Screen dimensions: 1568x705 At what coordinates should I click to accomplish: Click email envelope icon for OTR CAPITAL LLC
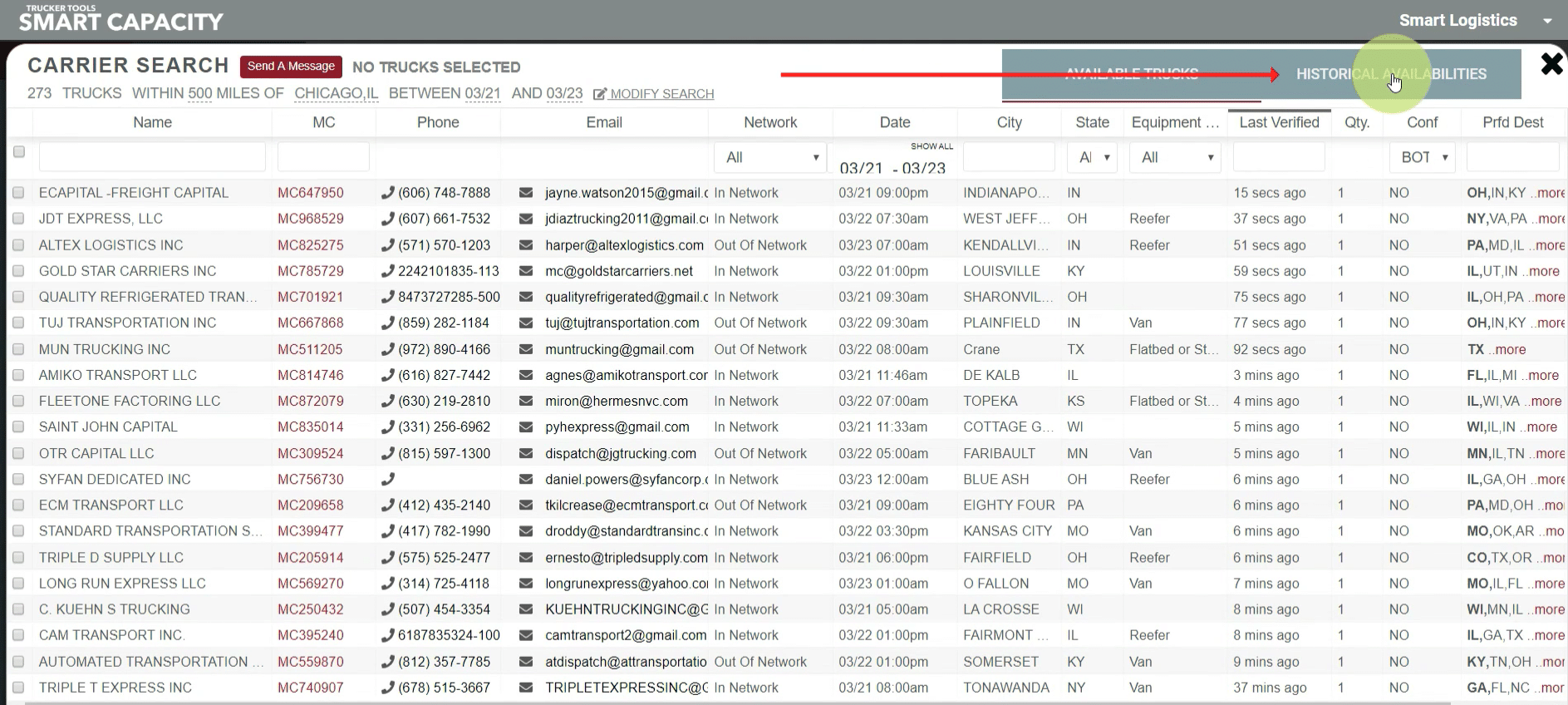tap(526, 453)
